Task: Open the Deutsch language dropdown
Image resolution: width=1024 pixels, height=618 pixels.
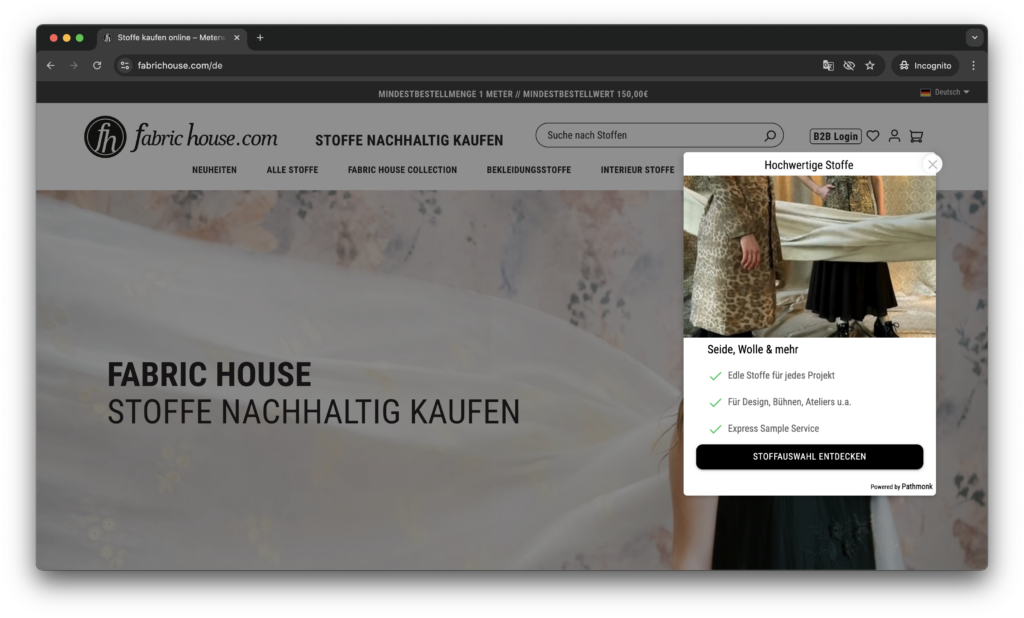Action: tap(944, 91)
